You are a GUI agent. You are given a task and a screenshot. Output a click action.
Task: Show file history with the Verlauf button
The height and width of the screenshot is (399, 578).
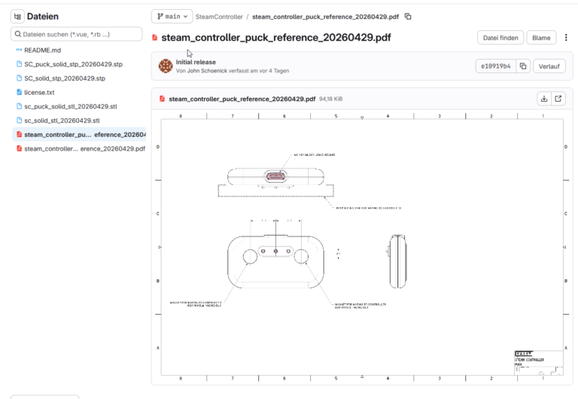click(x=549, y=66)
